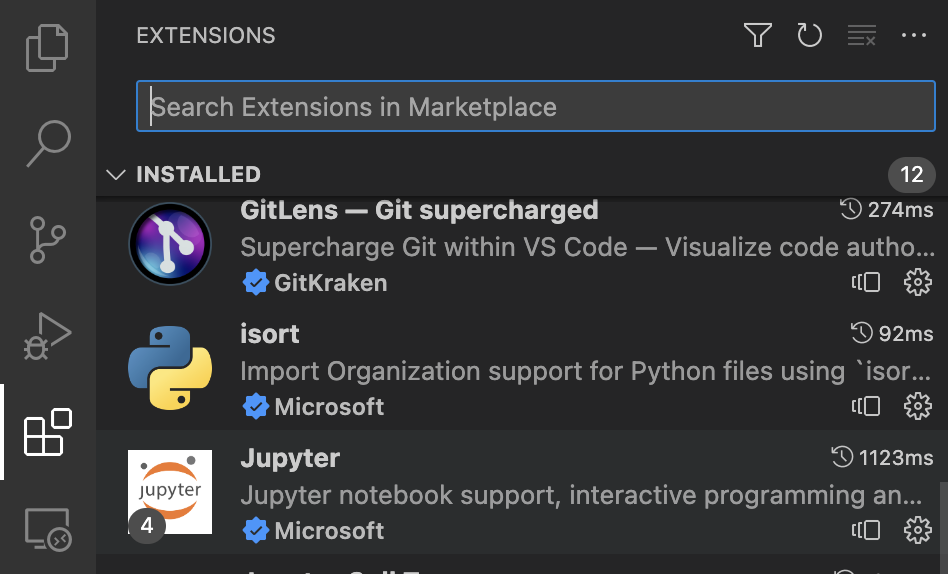The height and width of the screenshot is (574, 948).
Task: Click the GitKraken publisher name
Action: 330,283
